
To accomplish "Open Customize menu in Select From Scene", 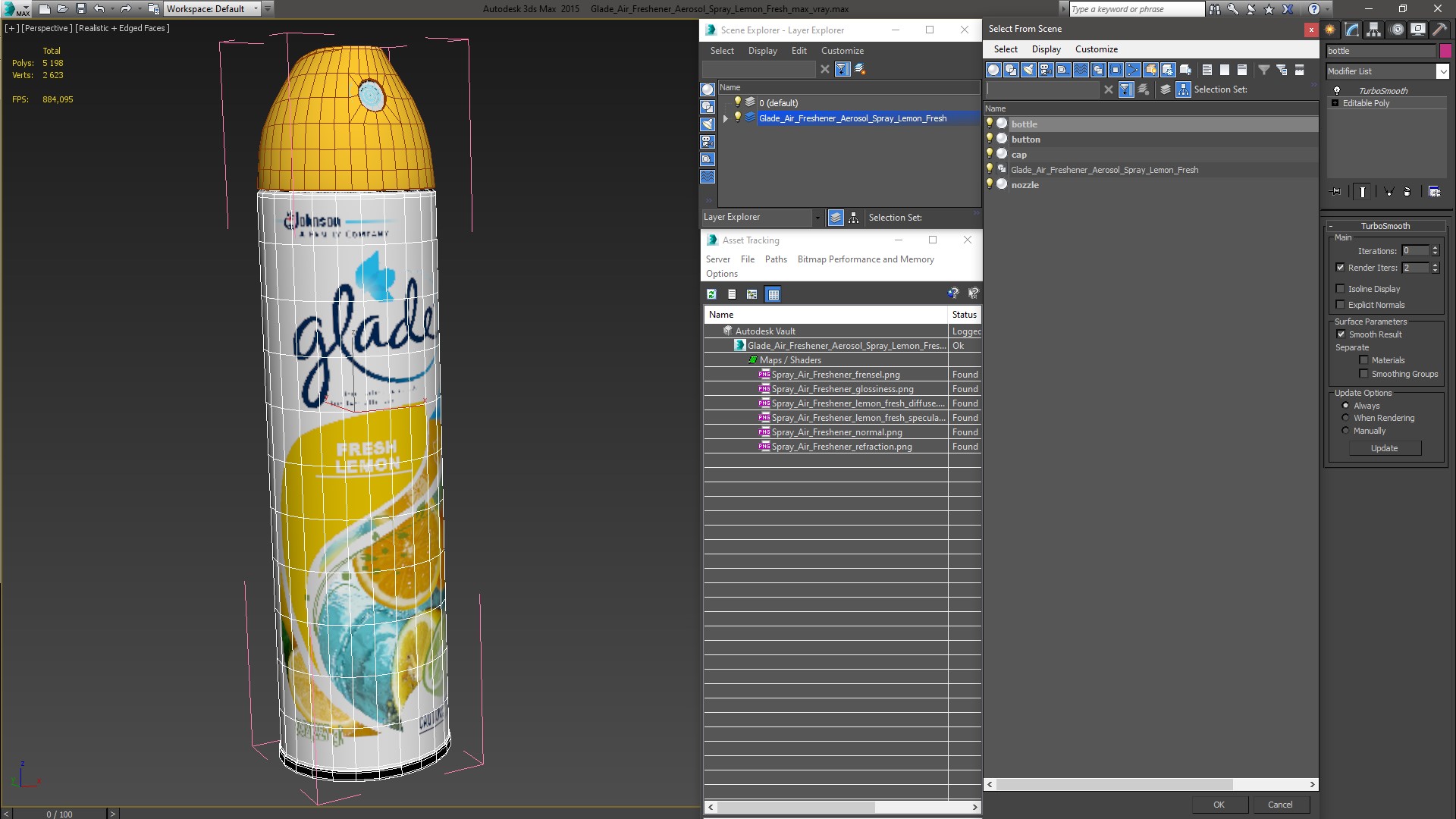I will (1097, 49).
